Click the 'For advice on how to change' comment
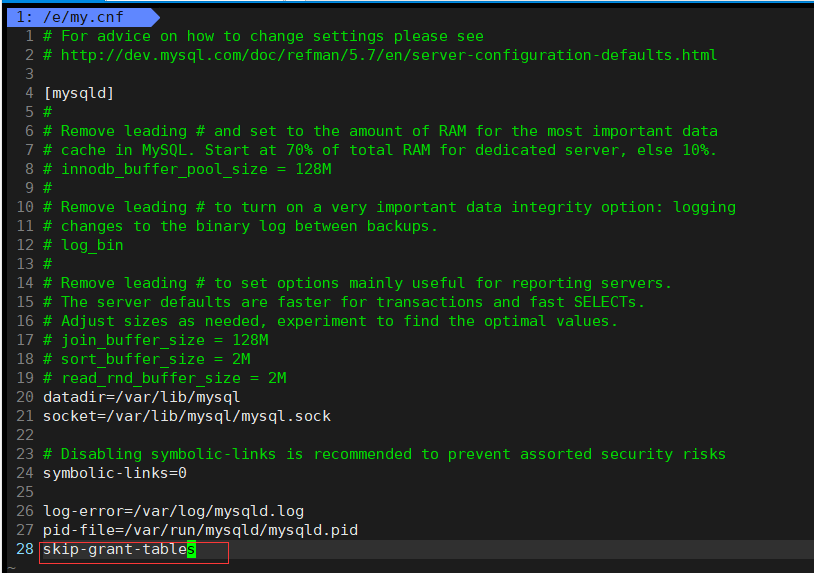The width and height of the screenshot is (814, 573). (263, 36)
